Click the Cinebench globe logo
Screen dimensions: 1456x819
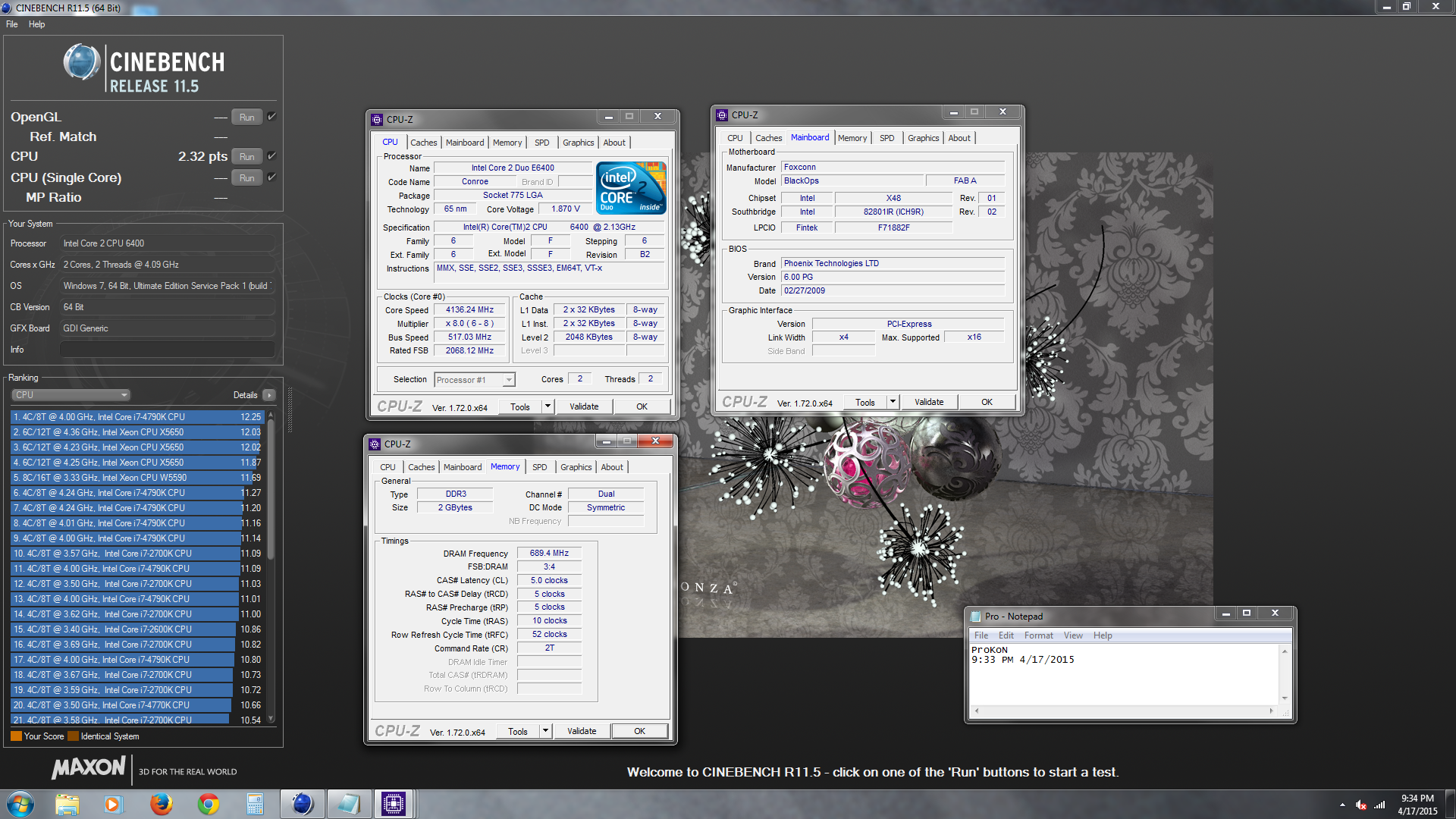(x=82, y=62)
